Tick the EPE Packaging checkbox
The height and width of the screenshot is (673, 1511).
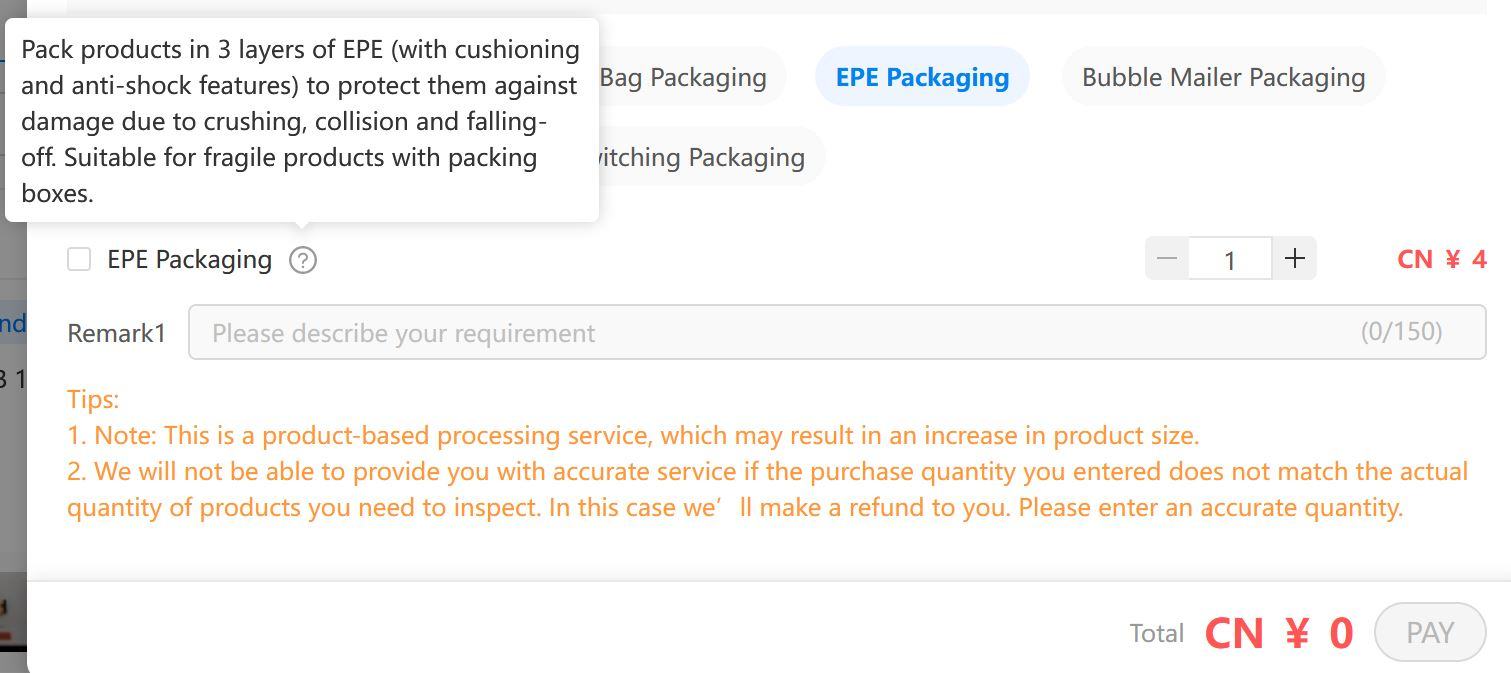[x=79, y=259]
